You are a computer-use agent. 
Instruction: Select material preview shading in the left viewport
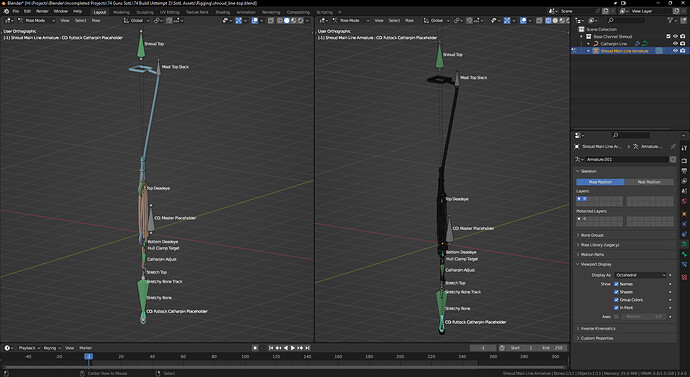pyautogui.click(x=294, y=20)
